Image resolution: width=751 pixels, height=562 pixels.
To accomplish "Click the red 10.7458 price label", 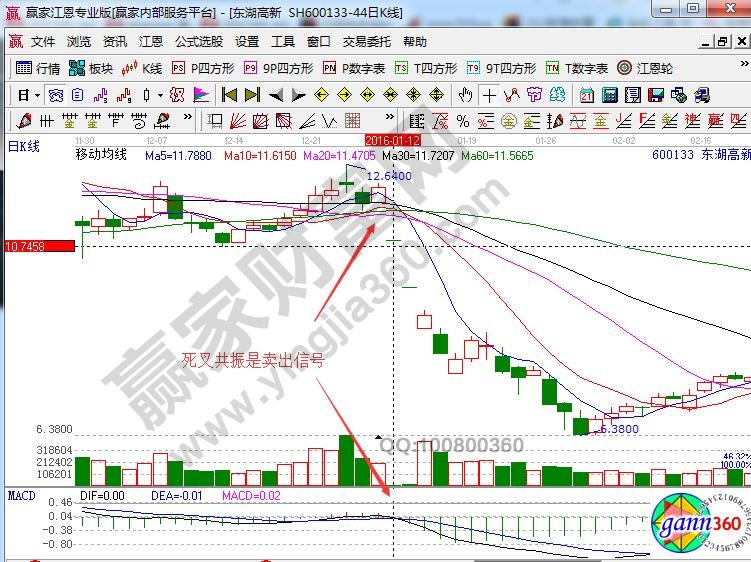I will tap(39, 246).
